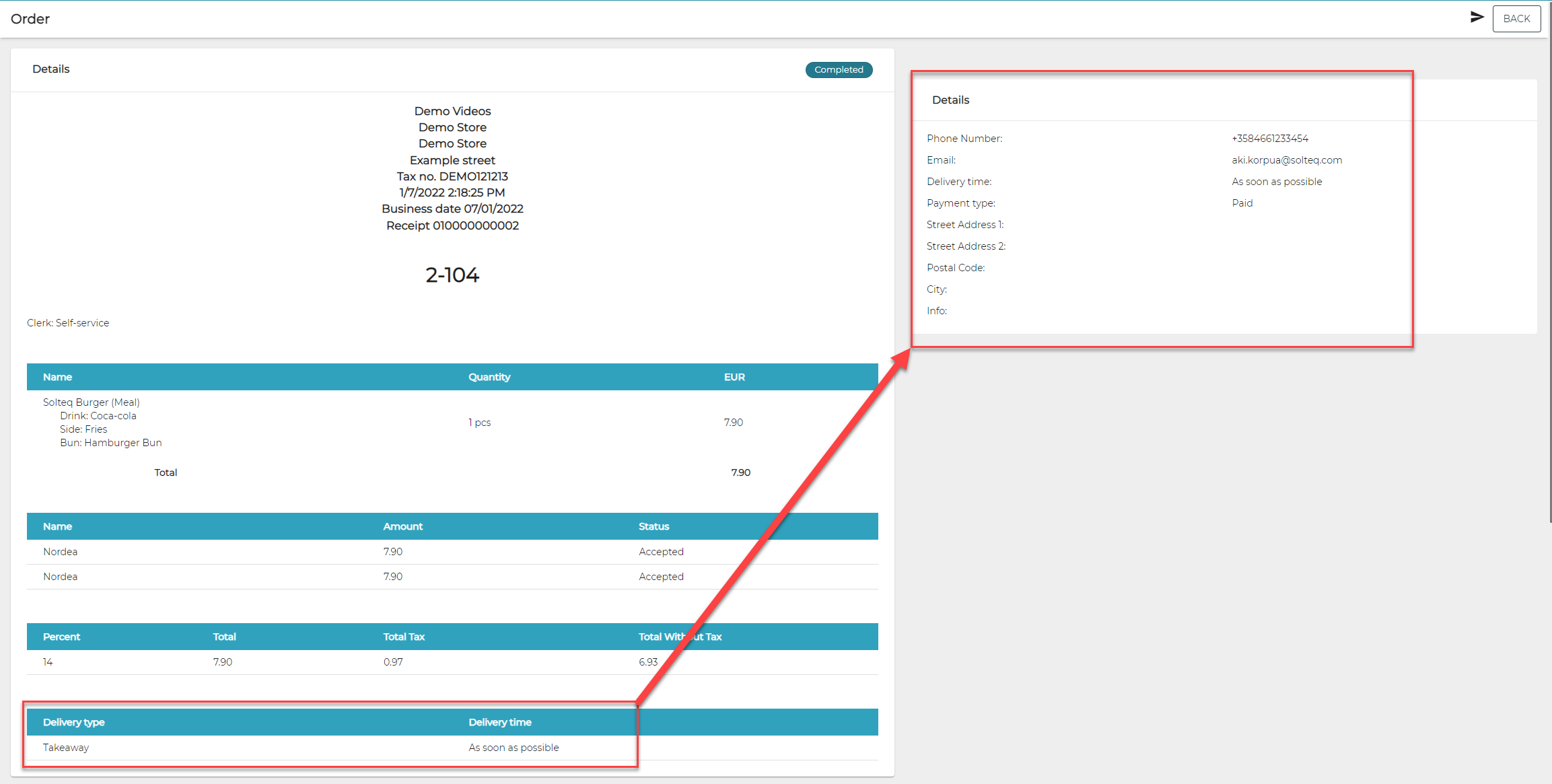Viewport: 1552px width, 784px height.
Task: Click the send order arrow icon
Action: click(x=1477, y=17)
